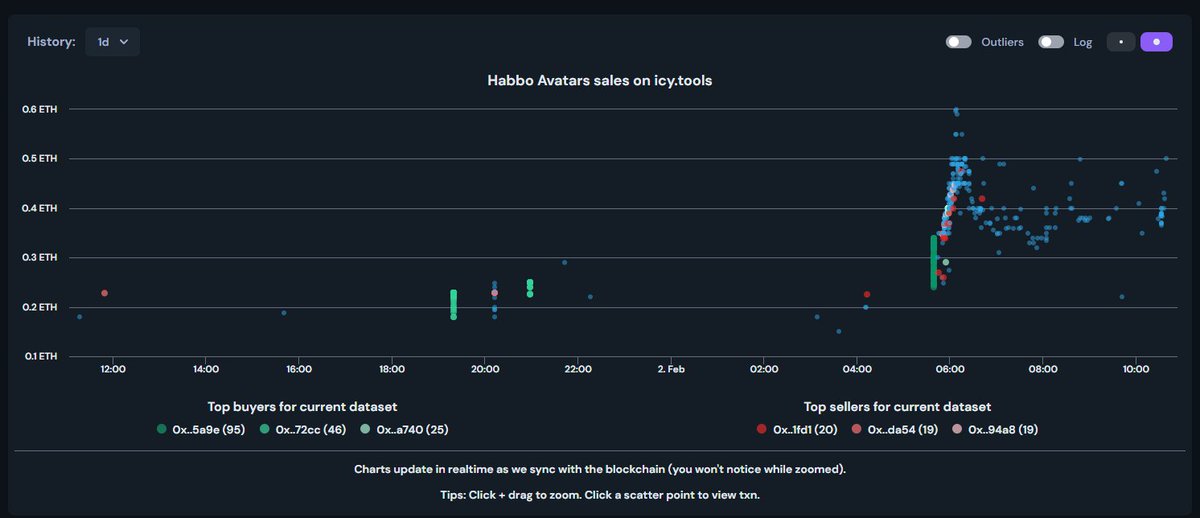This screenshot has width=1200, height=518.
Task: Toggle the Log scale switch
Action: [1051, 42]
